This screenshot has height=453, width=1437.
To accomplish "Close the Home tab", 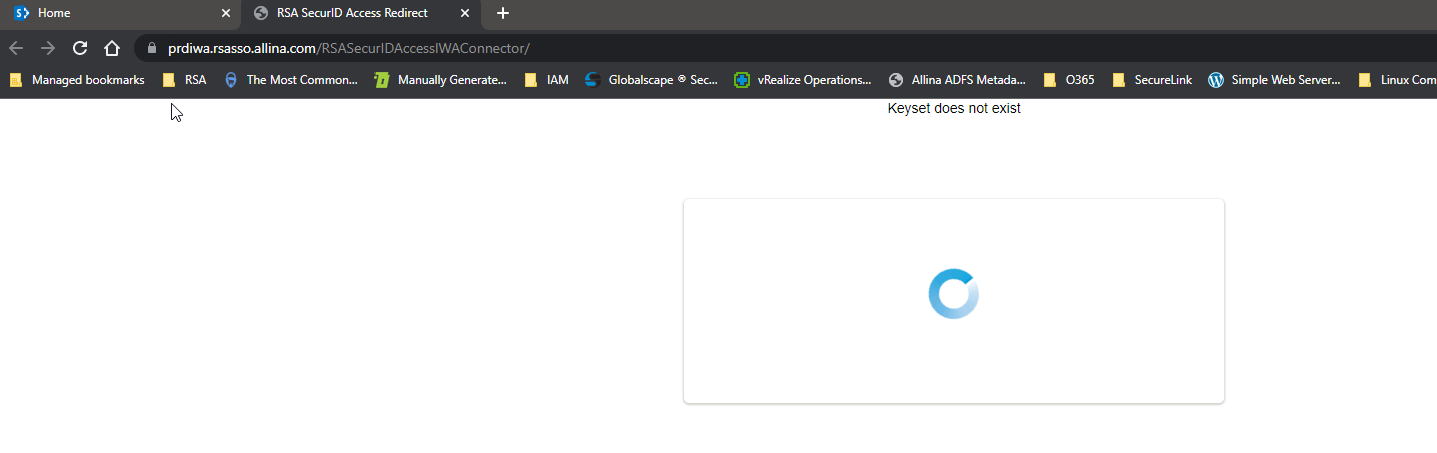I will point(226,13).
